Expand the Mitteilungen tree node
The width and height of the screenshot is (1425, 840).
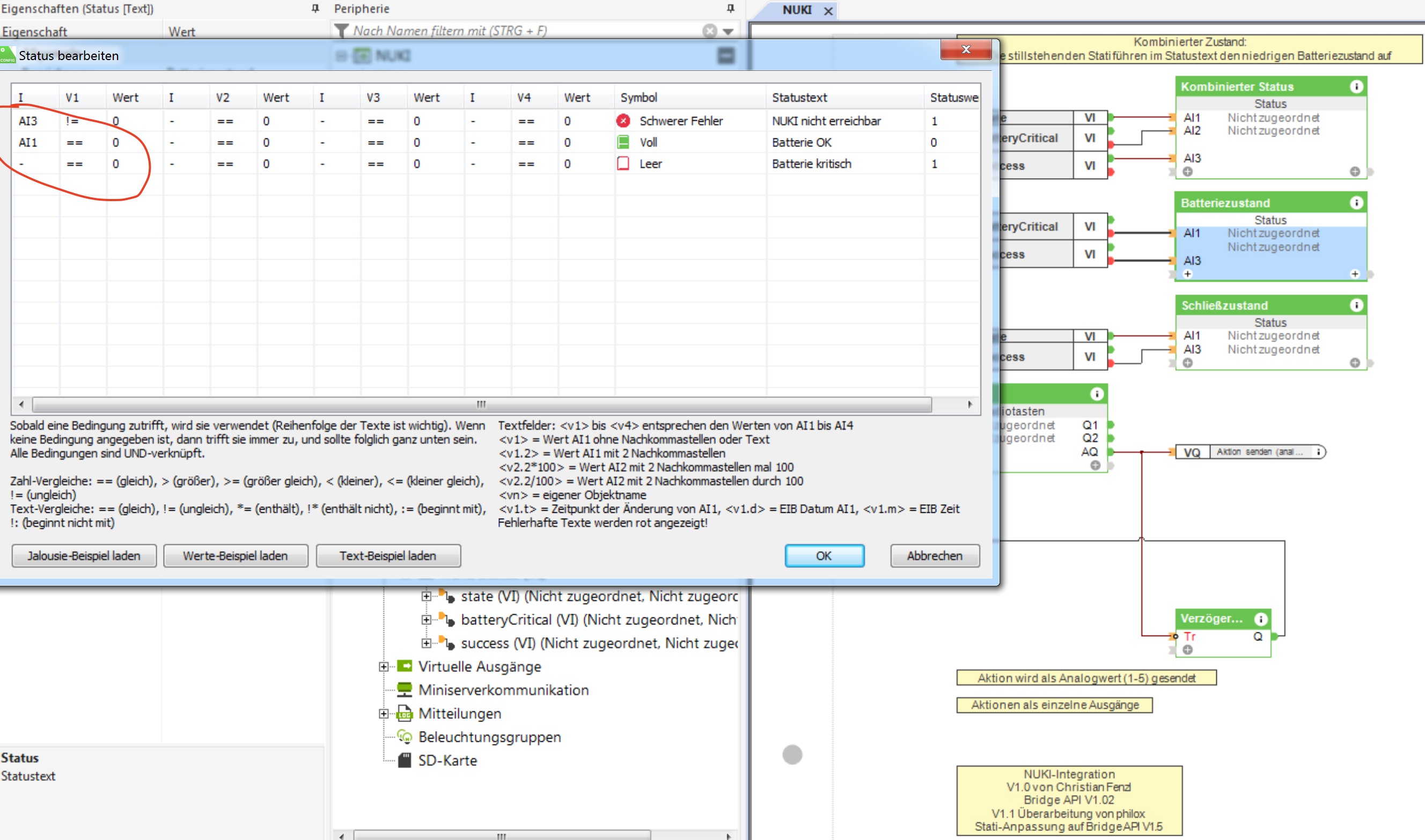point(384,714)
